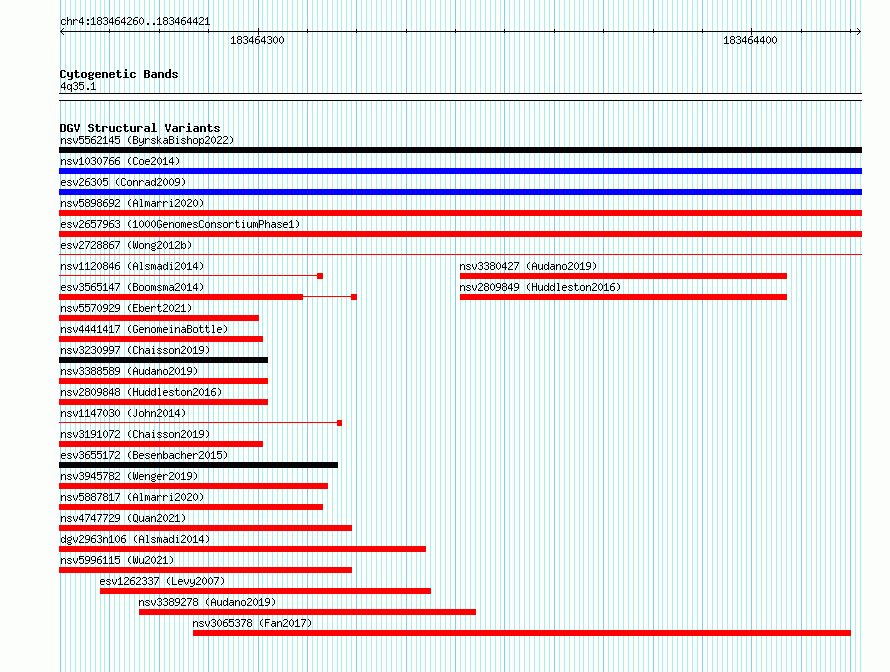Click the black esv3655172 variant bar

199,465
